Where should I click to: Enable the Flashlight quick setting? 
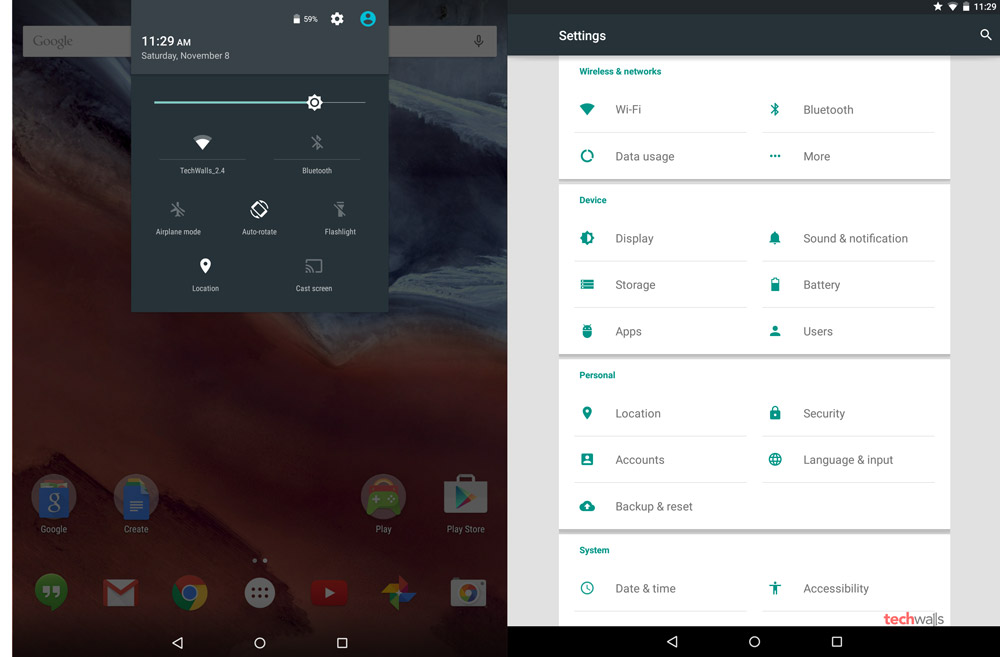340,210
